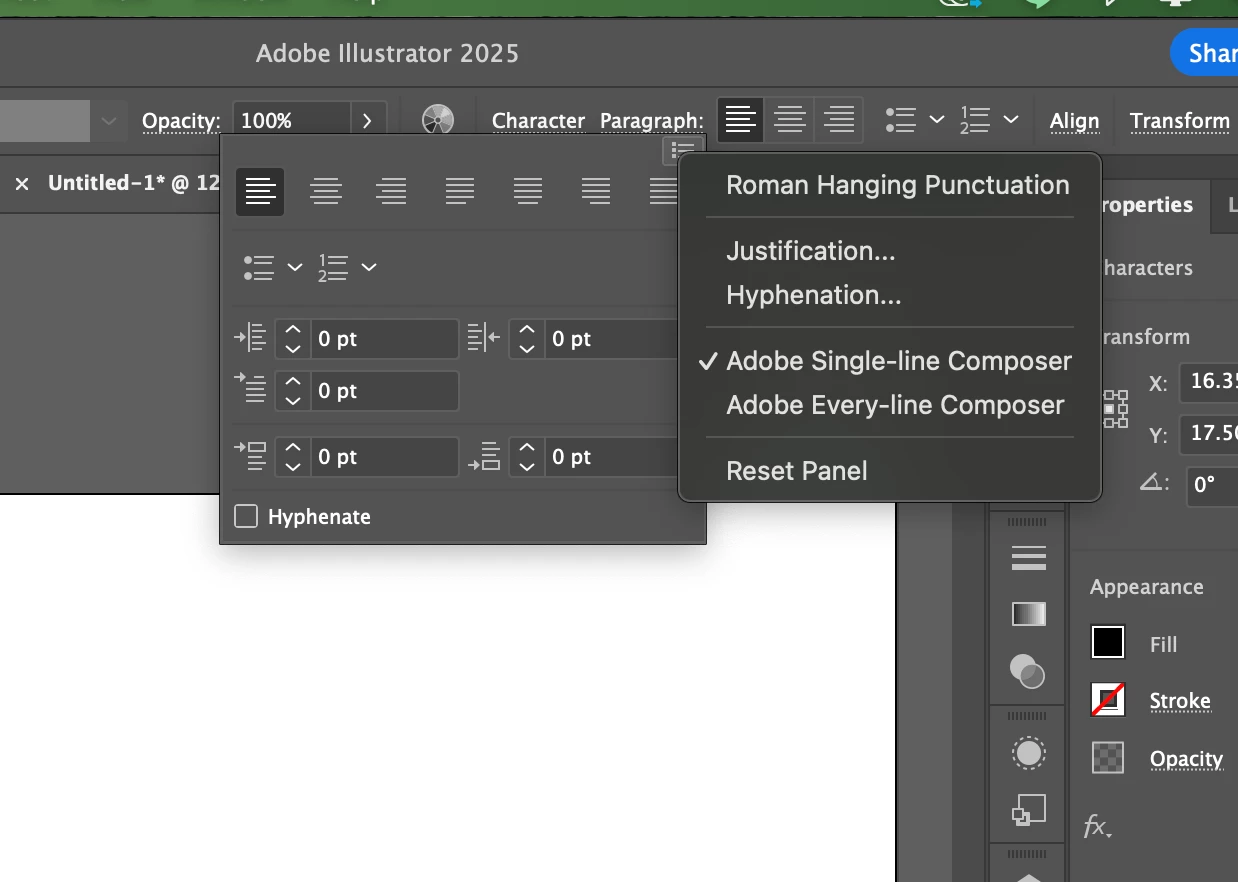Click the Left Indent stepper arrows
This screenshot has width=1238, height=882.
coord(292,339)
